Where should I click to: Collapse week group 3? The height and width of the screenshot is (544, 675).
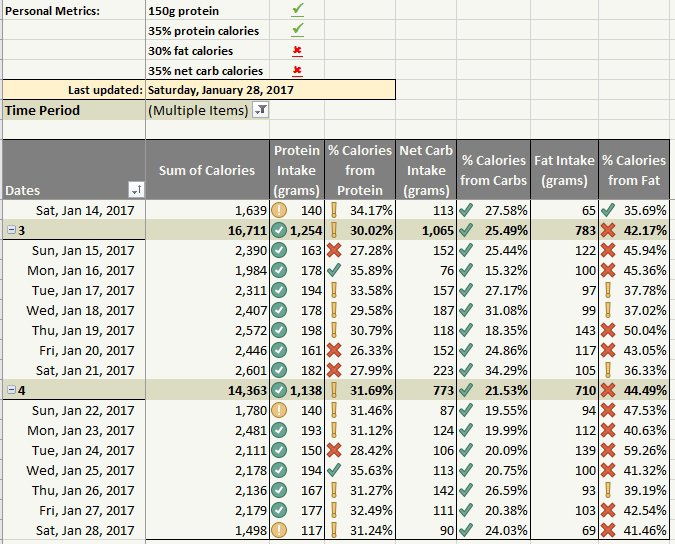point(12,230)
